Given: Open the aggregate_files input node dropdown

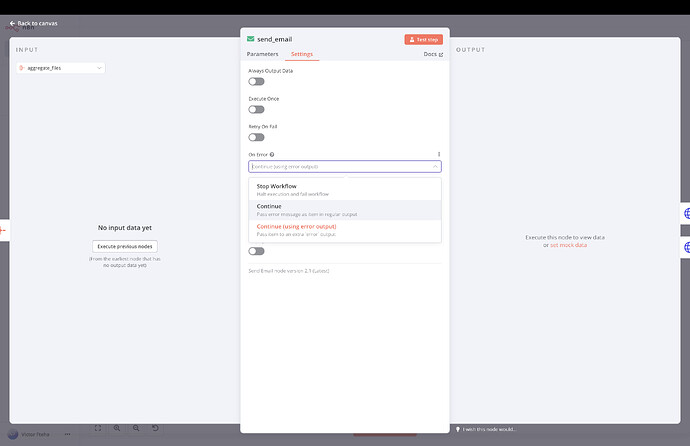Looking at the screenshot, I should [x=61, y=68].
